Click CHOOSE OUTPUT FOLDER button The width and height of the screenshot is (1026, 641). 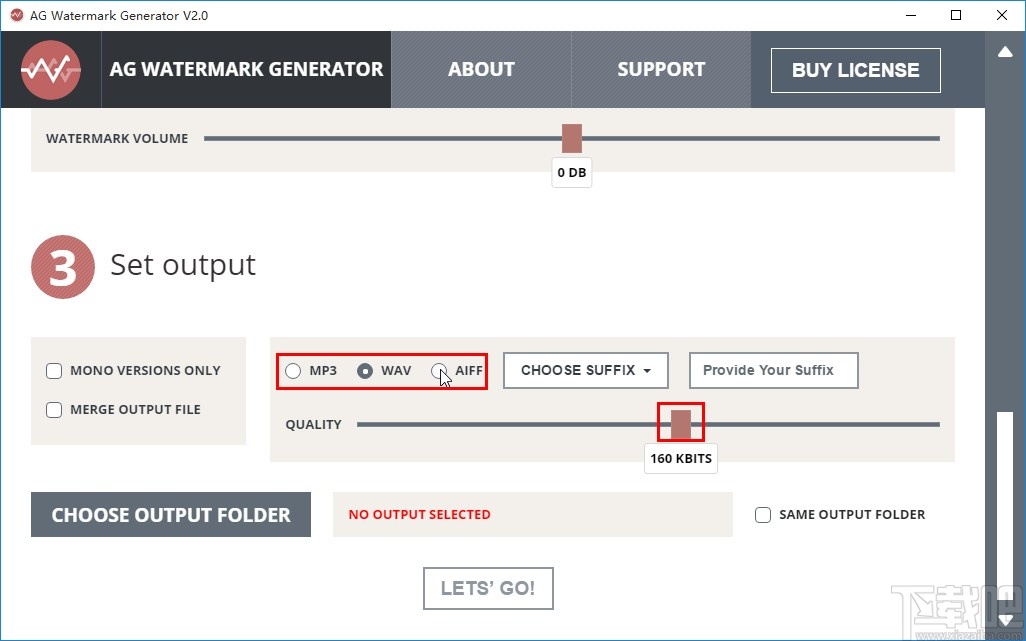(x=171, y=515)
